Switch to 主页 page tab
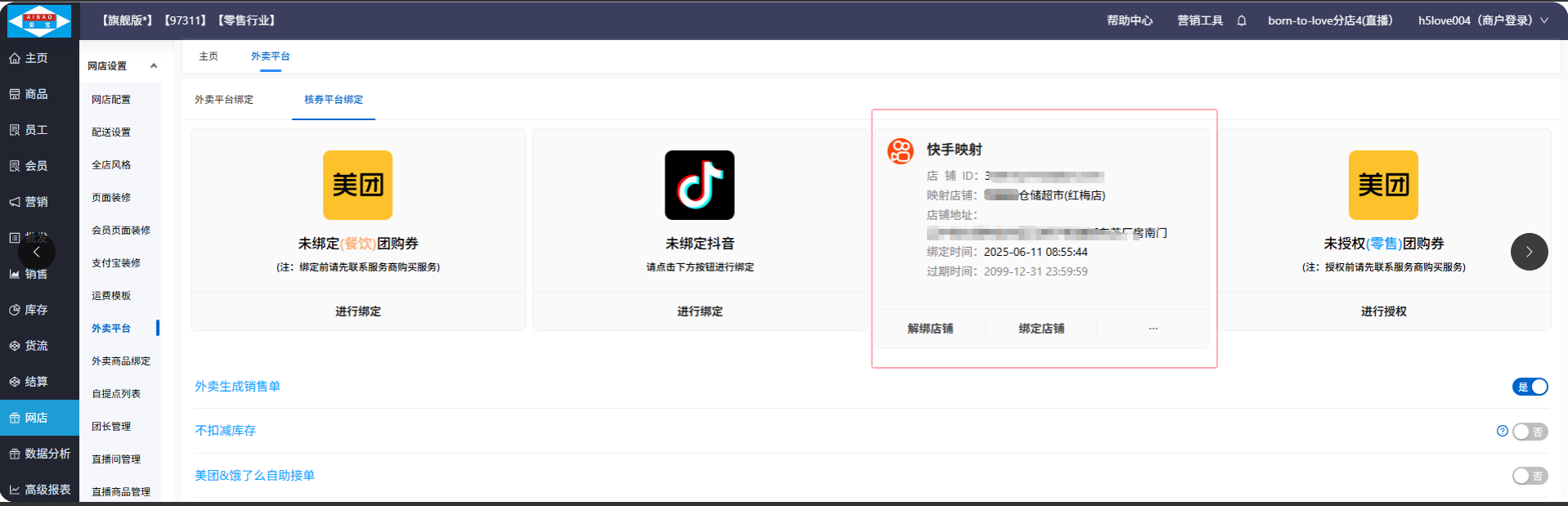 209,56
